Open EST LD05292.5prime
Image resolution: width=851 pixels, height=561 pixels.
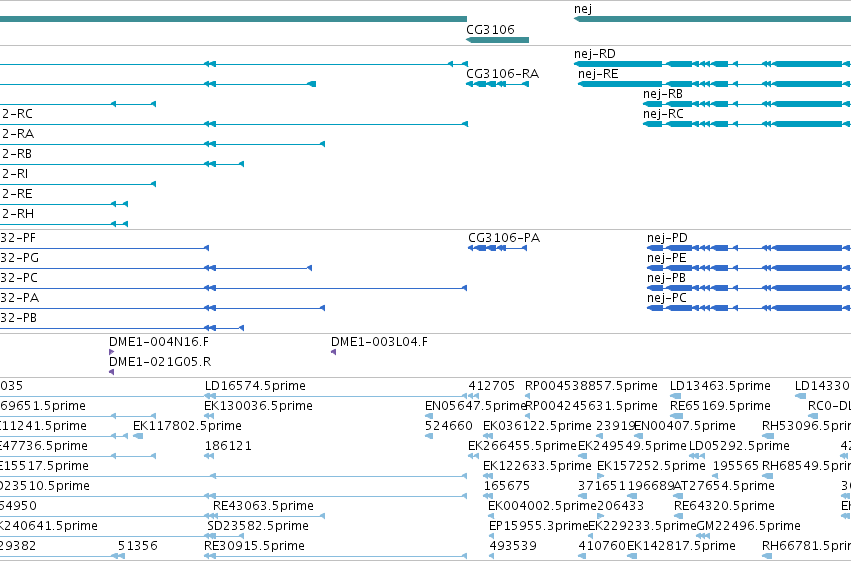point(739,446)
